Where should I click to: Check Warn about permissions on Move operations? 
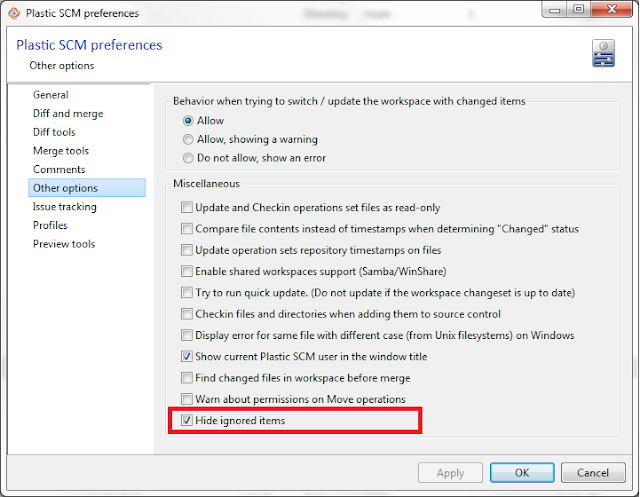click(x=187, y=399)
